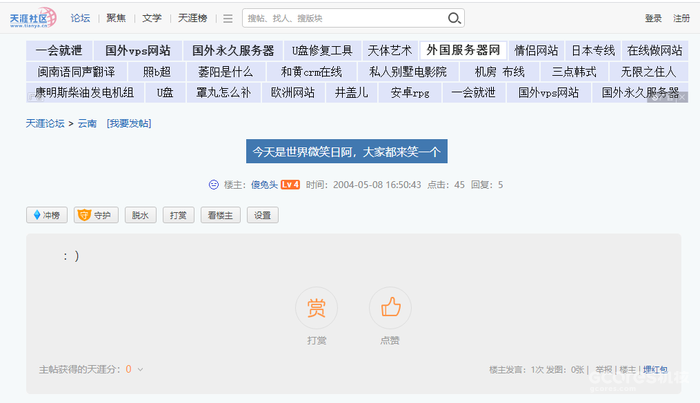Click the smiley face icon beside 楼主

(214, 184)
